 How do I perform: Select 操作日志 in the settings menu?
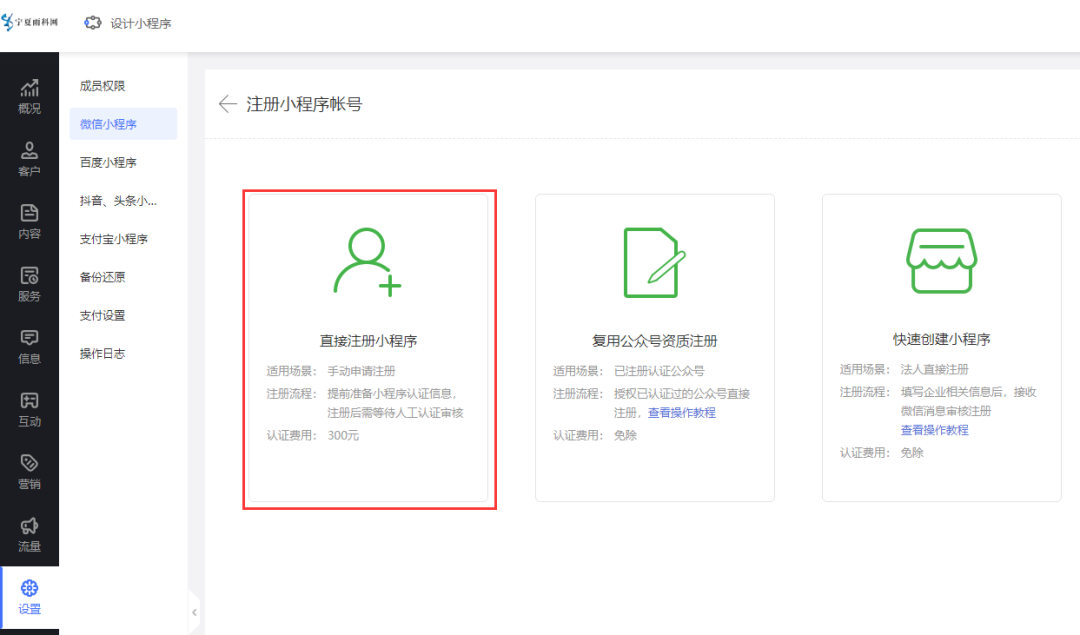click(102, 353)
